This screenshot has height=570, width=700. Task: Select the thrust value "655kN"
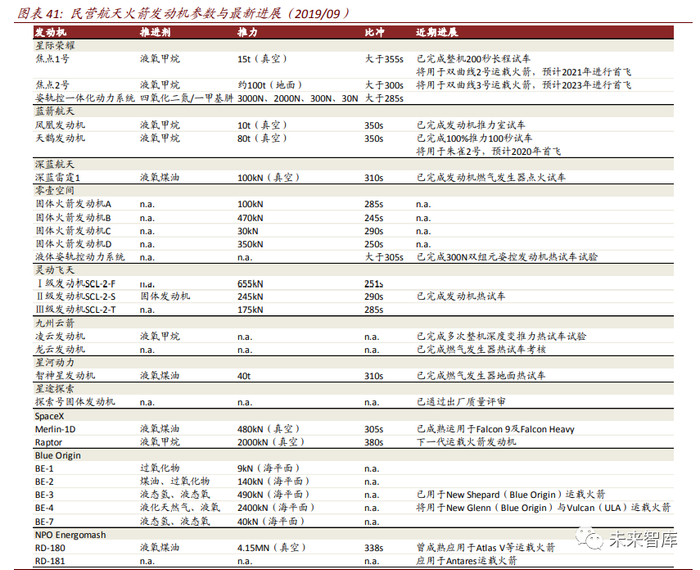click(250, 284)
